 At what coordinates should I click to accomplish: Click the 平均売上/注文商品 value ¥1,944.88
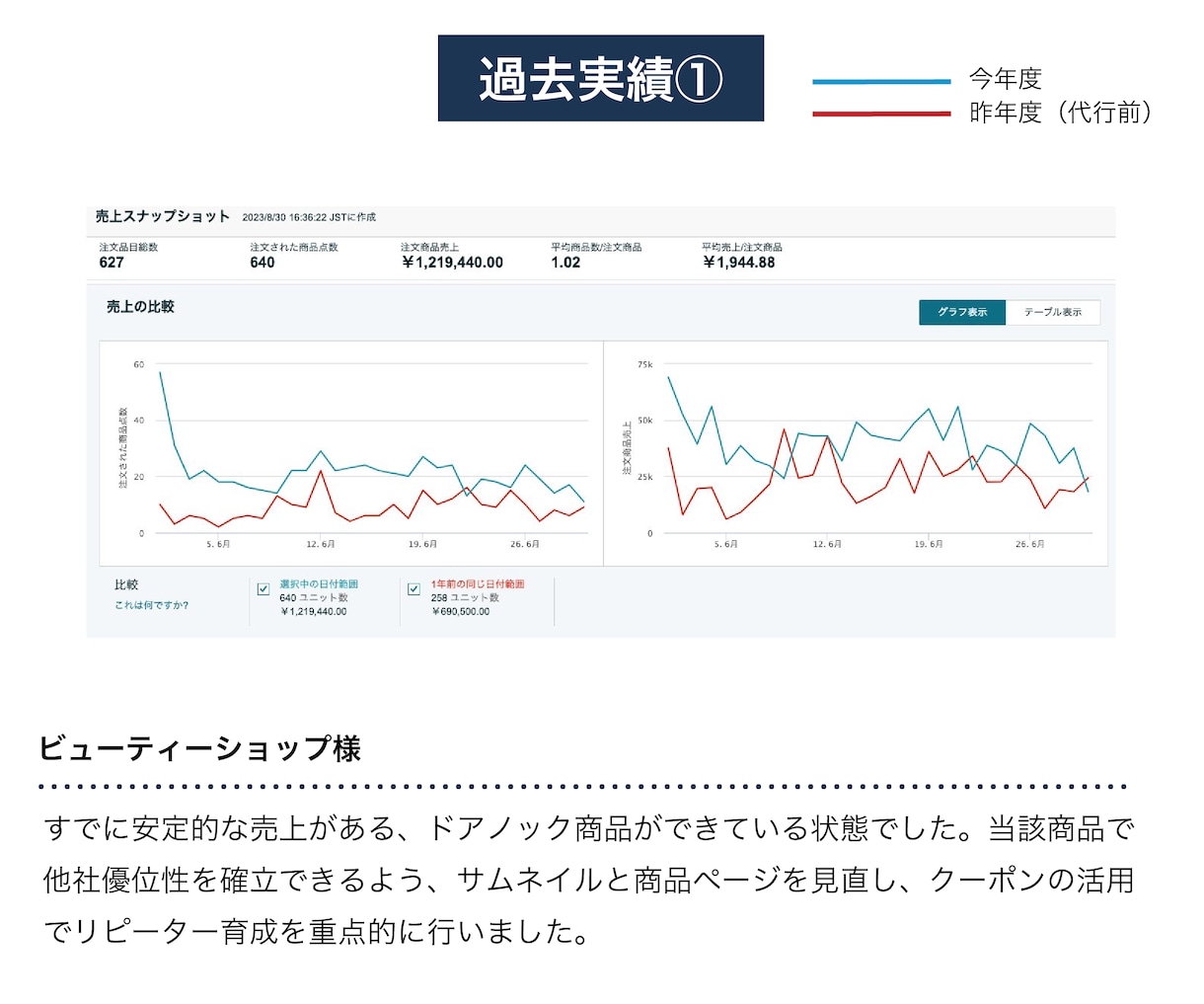pyautogui.click(x=739, y=263)
